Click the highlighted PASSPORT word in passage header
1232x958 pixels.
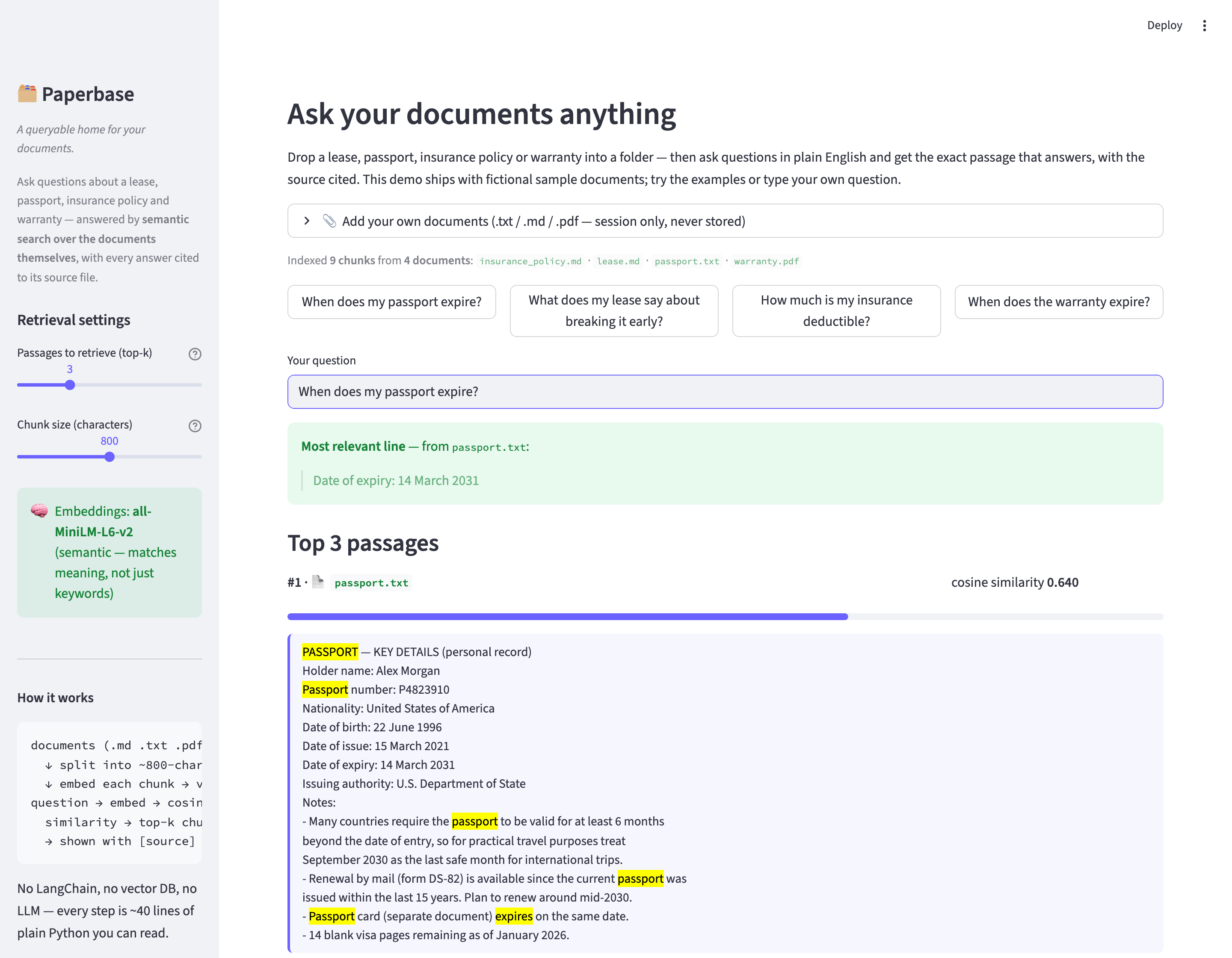pyautogui.click(x=330, y=652)
